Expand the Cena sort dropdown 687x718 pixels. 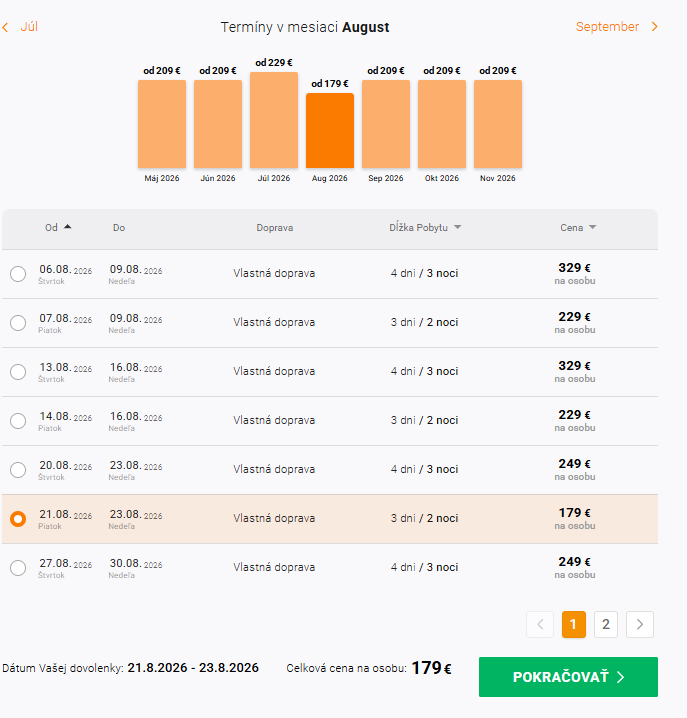point(592,228)
